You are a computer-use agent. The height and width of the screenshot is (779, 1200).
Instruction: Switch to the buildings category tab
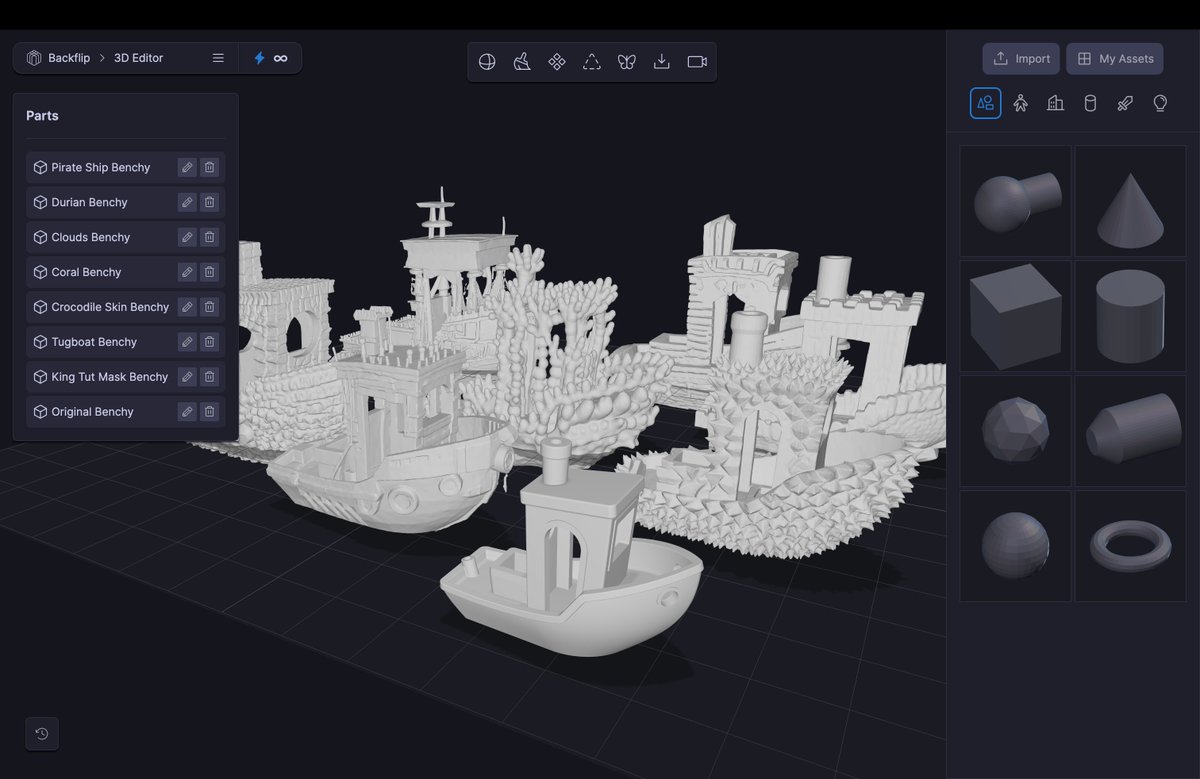1056,103
